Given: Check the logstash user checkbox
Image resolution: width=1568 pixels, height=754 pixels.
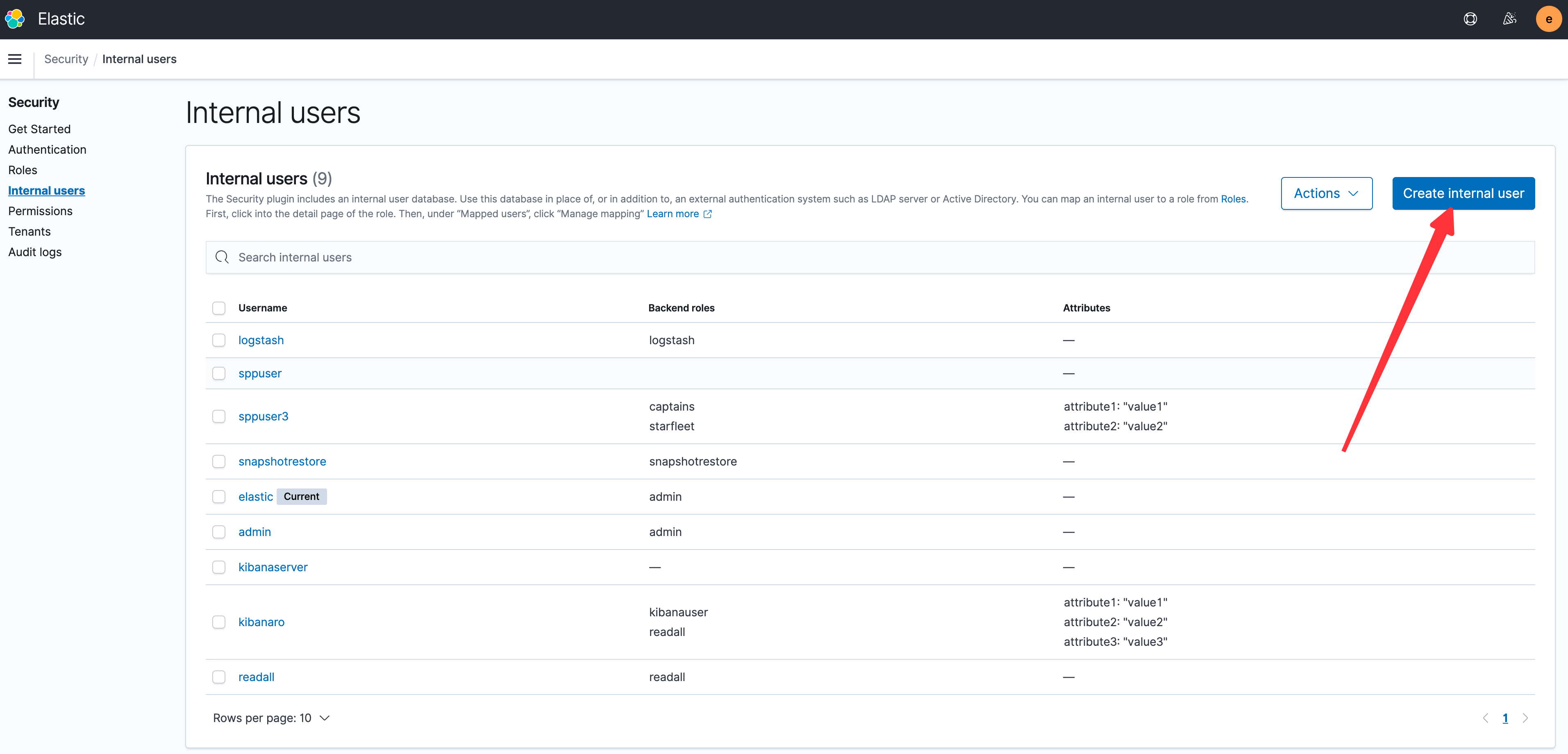Looking at the screenshot, I should [x=218, y=340].
